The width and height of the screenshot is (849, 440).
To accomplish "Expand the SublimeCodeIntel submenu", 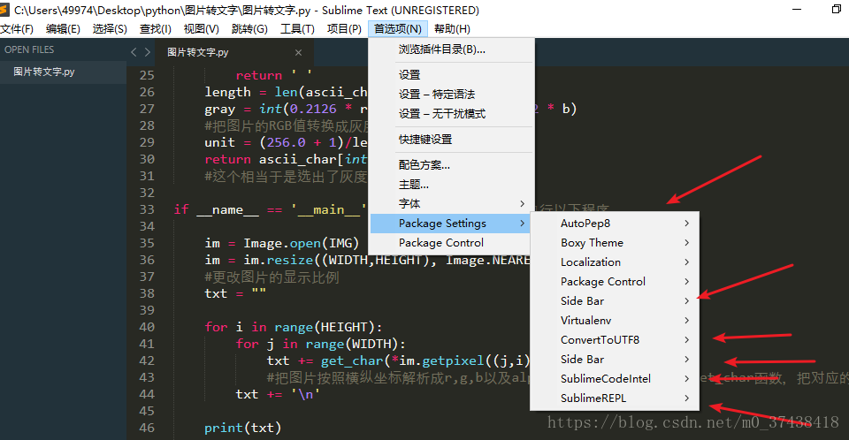I will pos(615,379).
